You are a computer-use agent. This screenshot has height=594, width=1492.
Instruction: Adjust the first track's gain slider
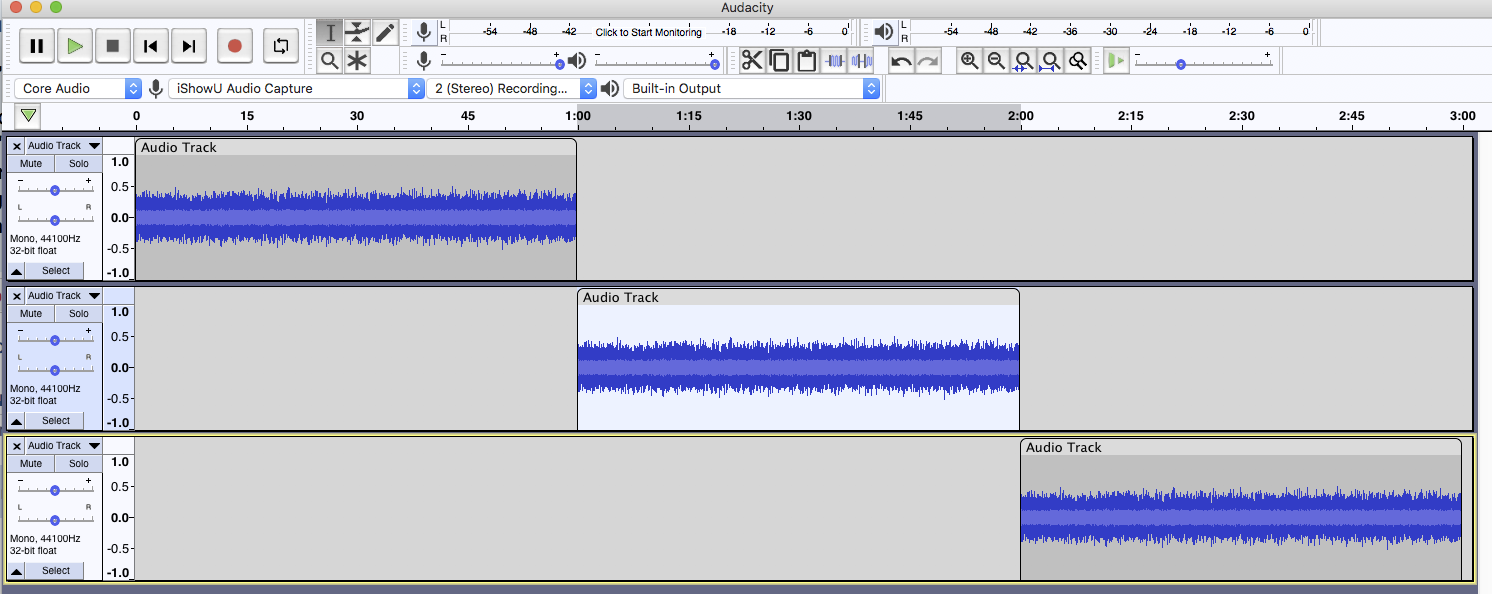[55, 189]
